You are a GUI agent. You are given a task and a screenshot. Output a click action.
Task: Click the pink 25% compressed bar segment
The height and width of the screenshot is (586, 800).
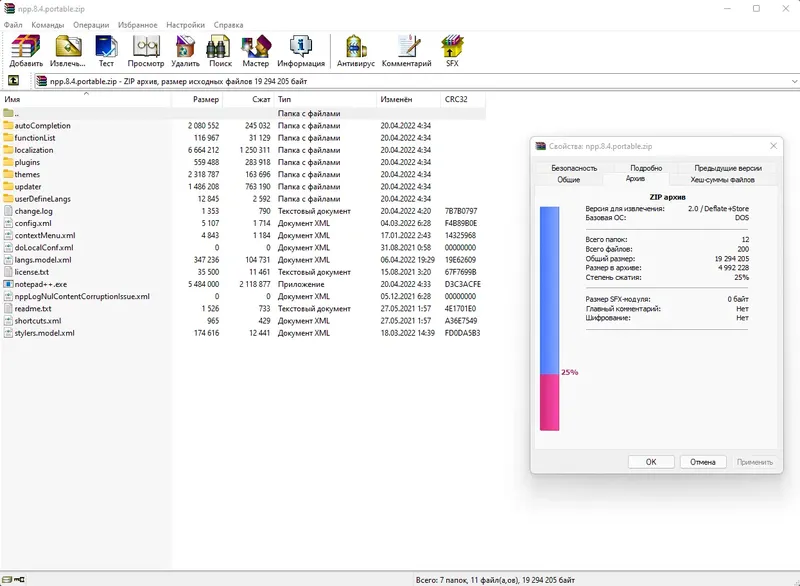[x=549, y=402]
